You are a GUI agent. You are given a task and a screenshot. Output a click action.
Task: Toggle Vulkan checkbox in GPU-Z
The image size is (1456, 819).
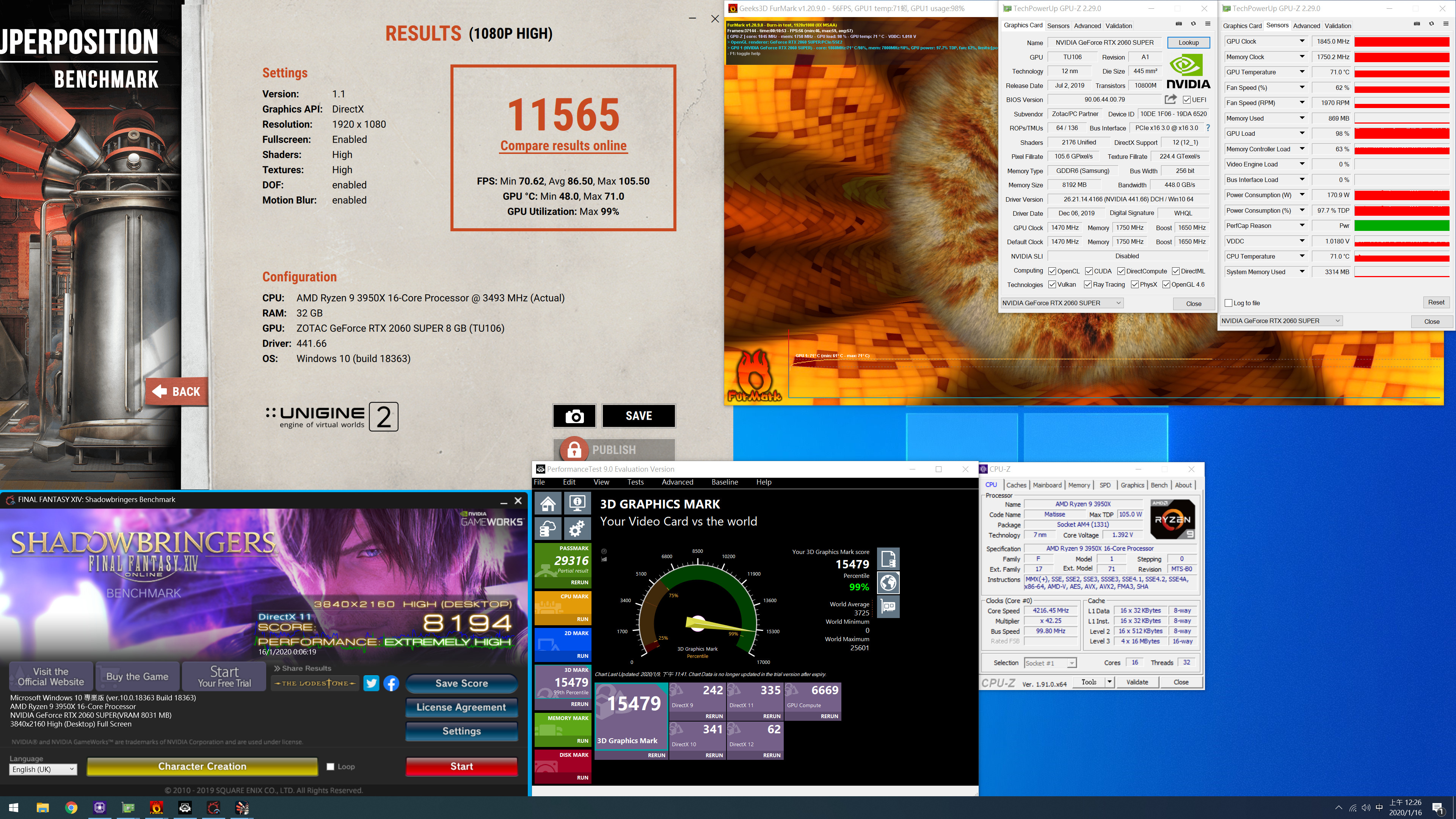tap(1052, 285)
